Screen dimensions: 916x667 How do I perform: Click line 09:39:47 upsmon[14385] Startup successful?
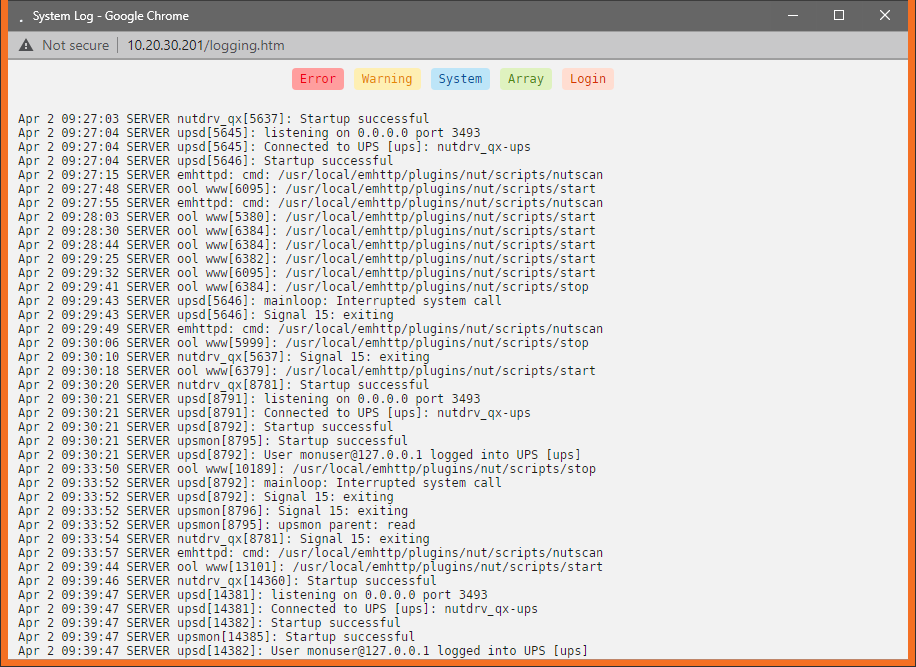point(216,637)
